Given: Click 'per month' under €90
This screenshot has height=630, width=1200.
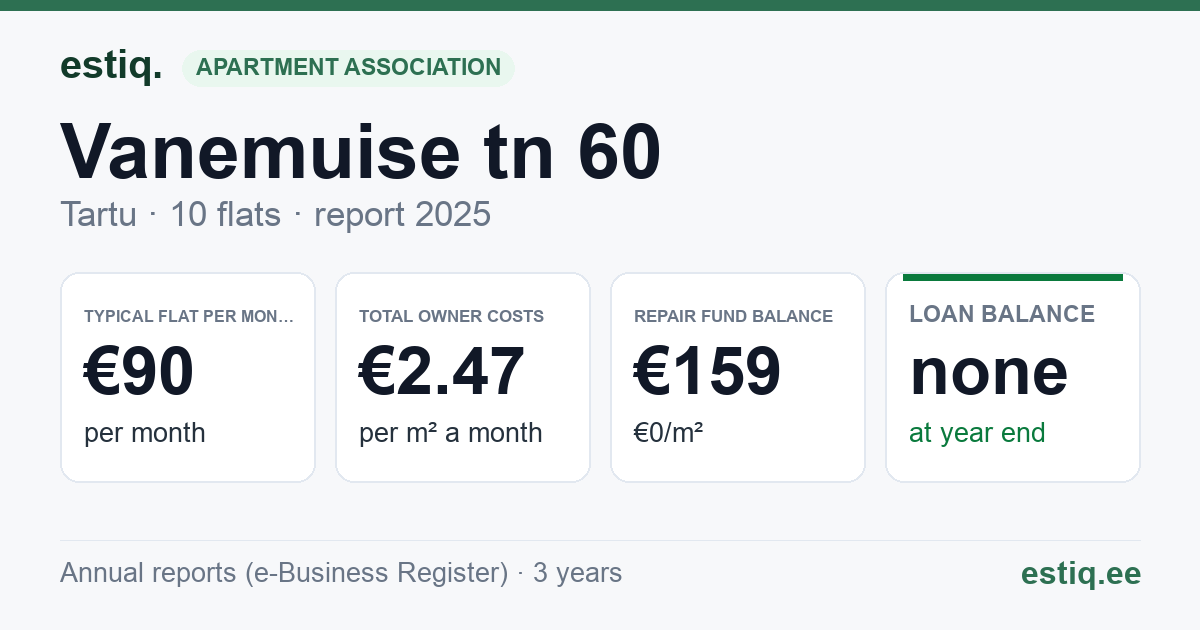Looking at the screenshot, I should pos(145,433).
